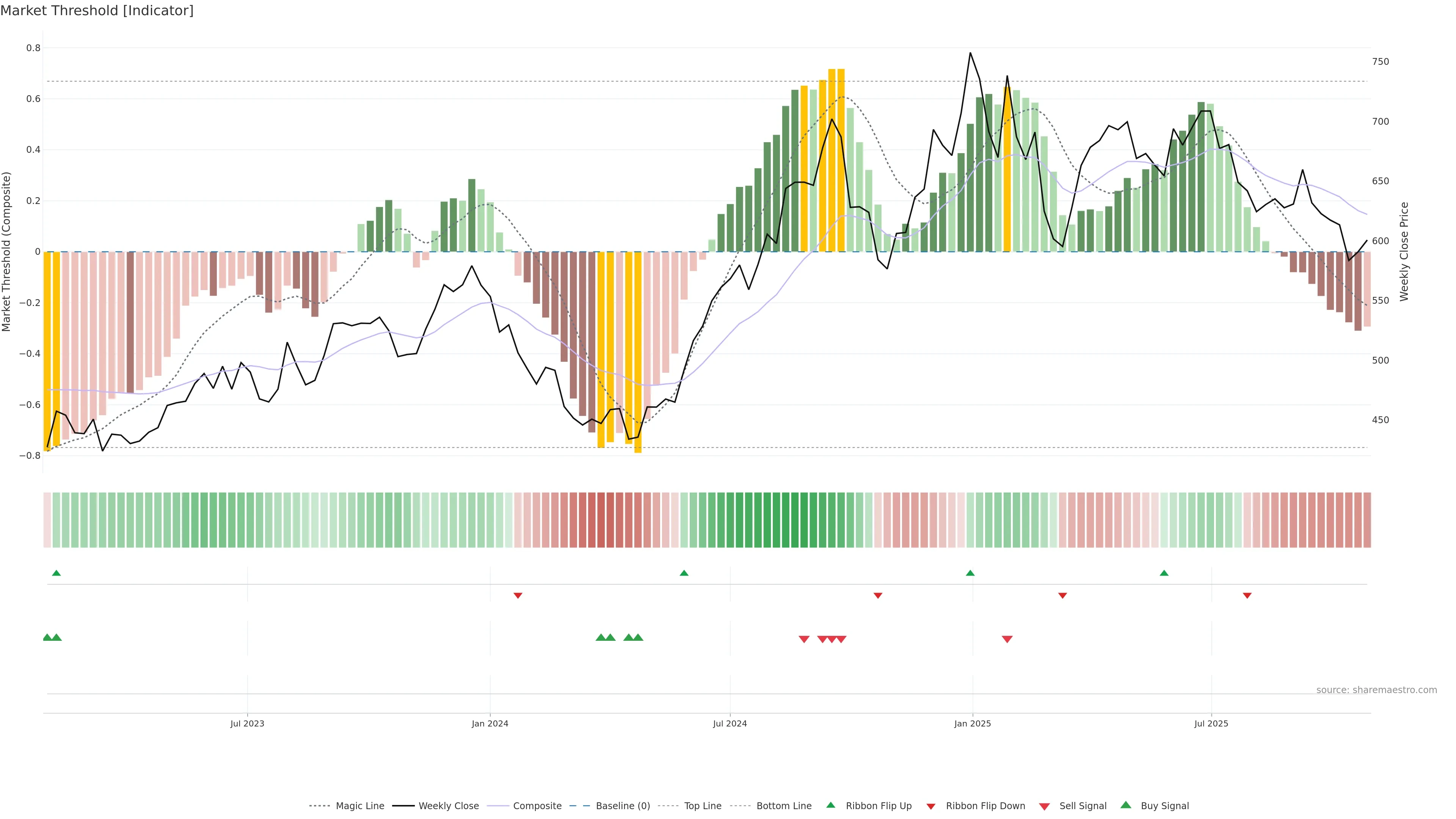
Task: Click the Sell Signal legend triangle icon
Action: pos(1044,806)
